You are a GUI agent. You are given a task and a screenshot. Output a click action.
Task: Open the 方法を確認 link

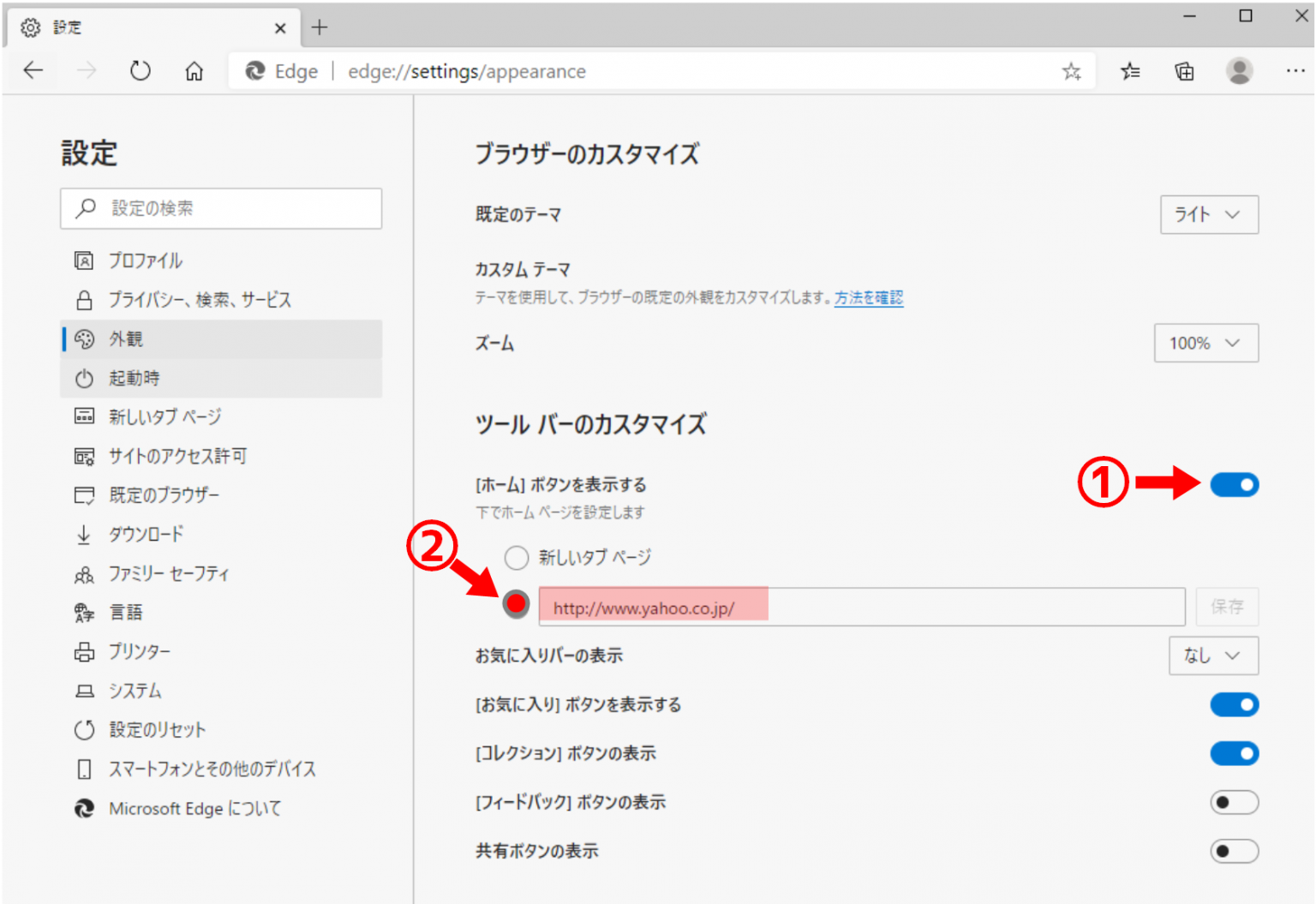click(x=868, y=298)
